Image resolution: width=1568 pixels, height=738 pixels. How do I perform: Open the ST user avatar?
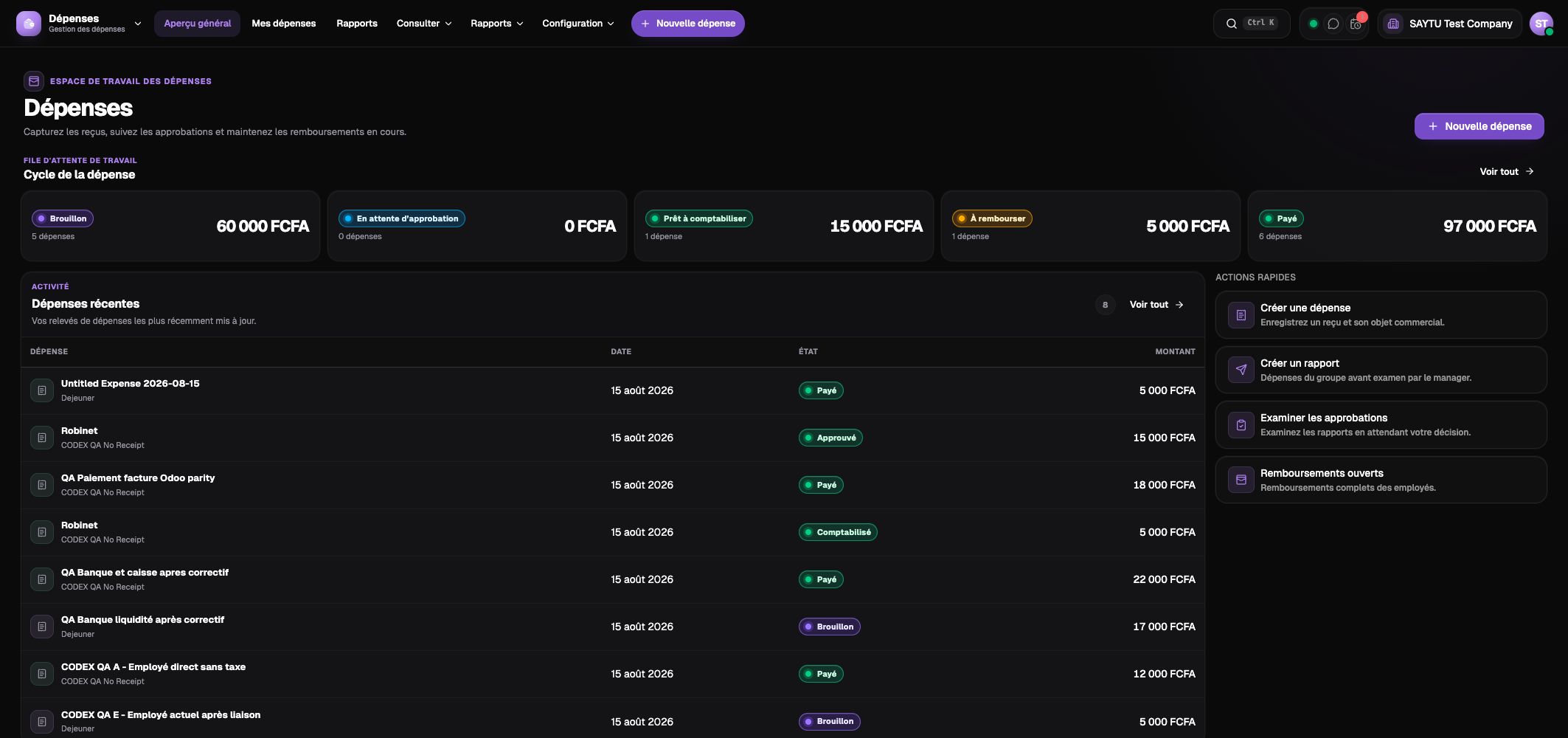(x=1541, y=24)
